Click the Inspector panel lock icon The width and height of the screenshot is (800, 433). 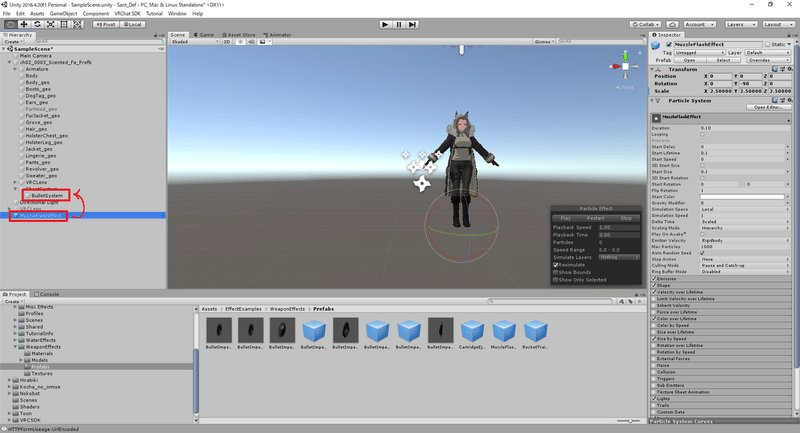789,35
